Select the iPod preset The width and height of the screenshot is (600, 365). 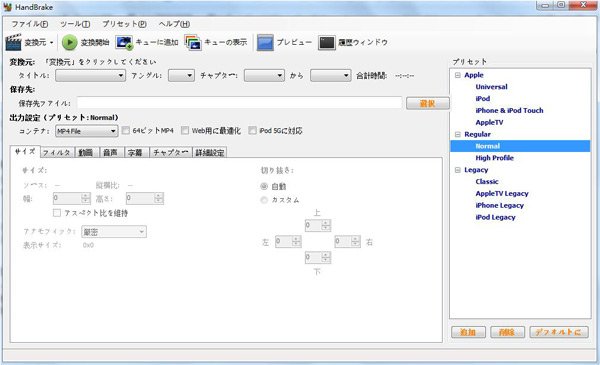click(x=483, y=99)
